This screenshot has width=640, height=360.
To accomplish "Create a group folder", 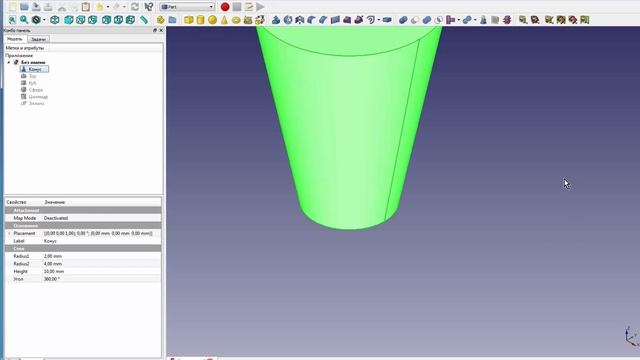I will (173, 20).
